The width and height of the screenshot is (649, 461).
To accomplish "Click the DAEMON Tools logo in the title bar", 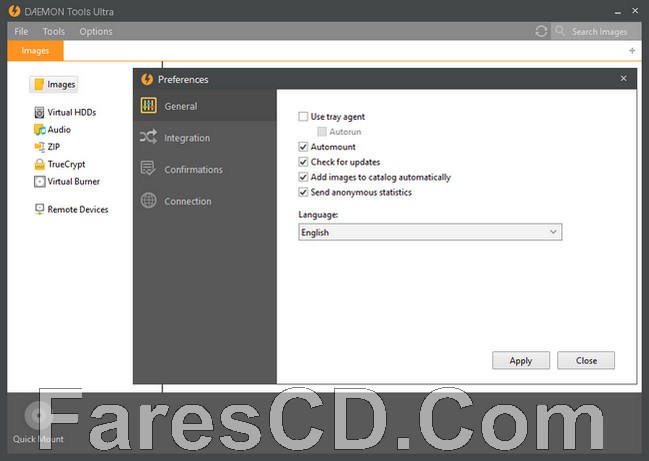I will coord(14,11).
